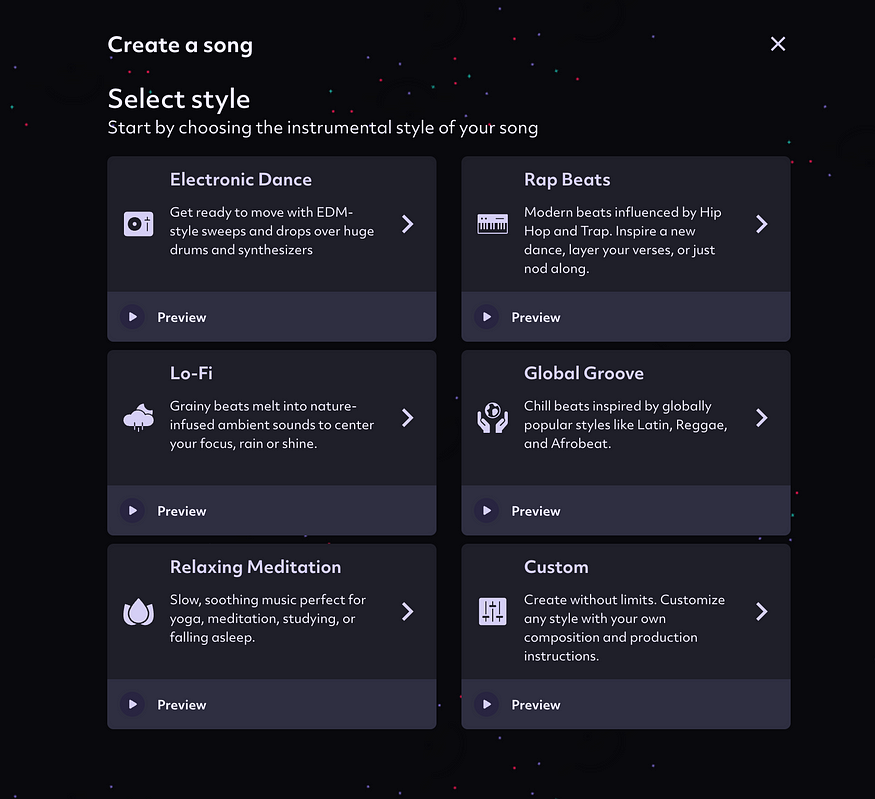Play the Global Groove preview
Viewport: 875px width, 799px height.
click(487, 511)
